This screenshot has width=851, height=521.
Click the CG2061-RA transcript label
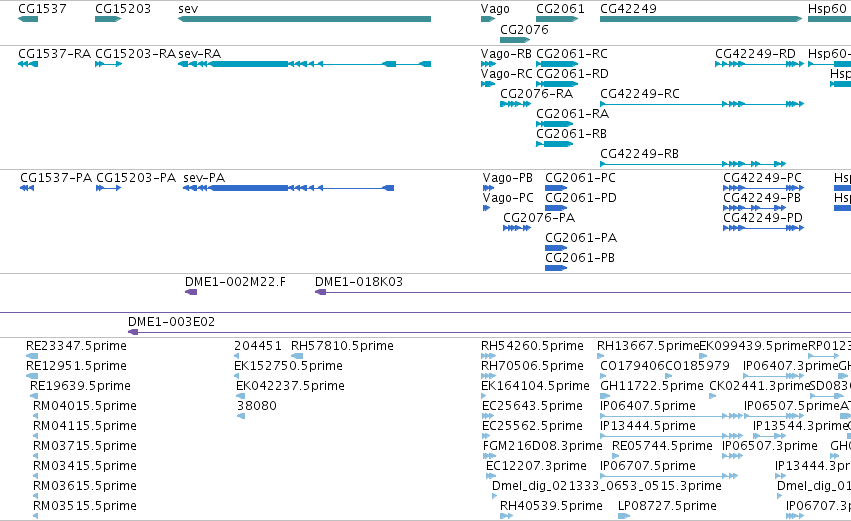[573, 114]
